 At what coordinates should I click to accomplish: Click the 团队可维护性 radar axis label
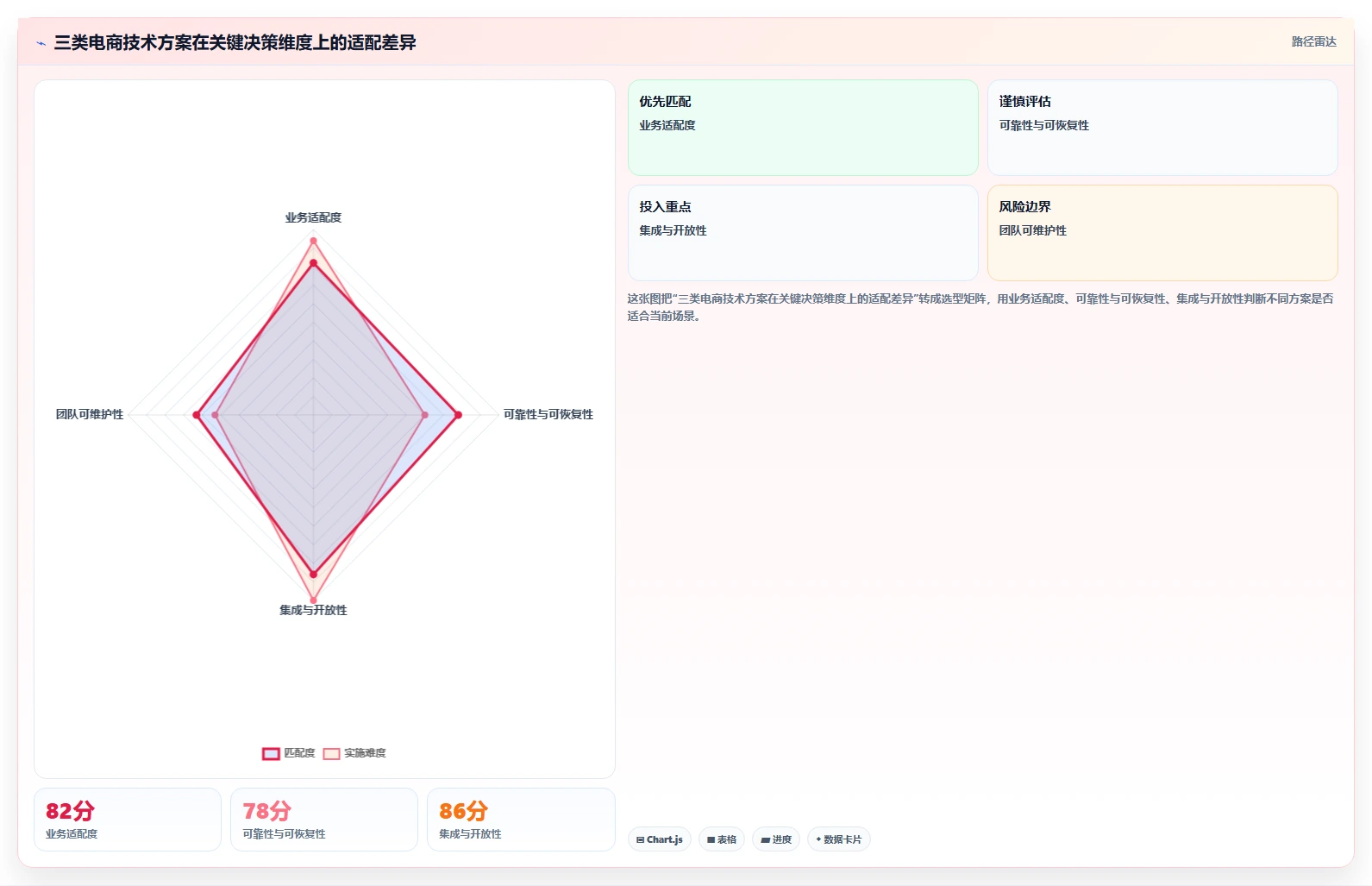[x=90, y=414]
